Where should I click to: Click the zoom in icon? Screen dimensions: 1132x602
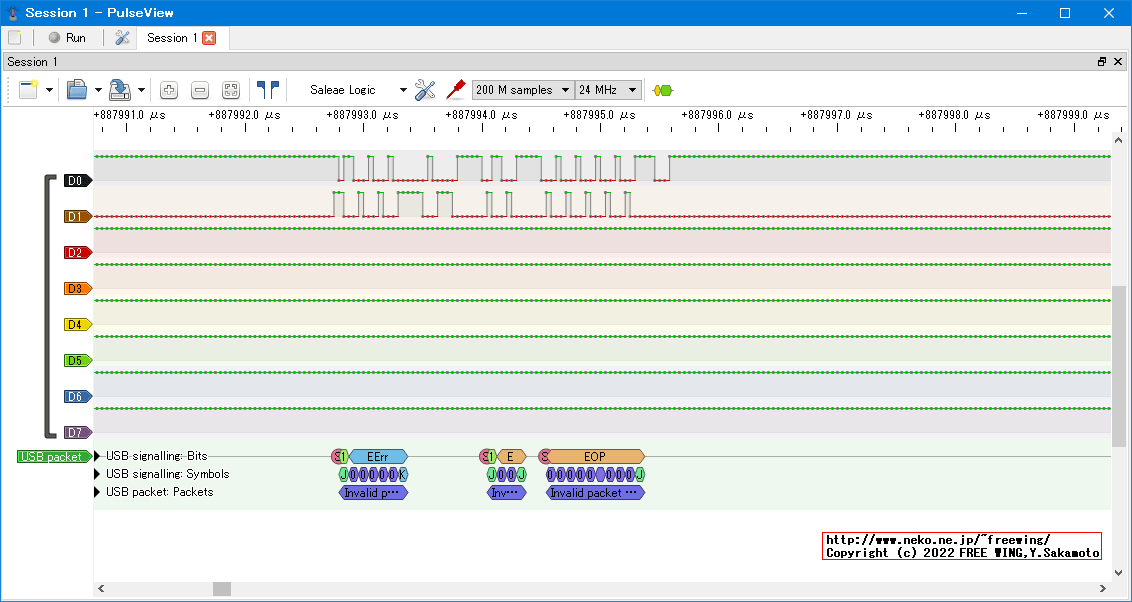click(169, 90)
